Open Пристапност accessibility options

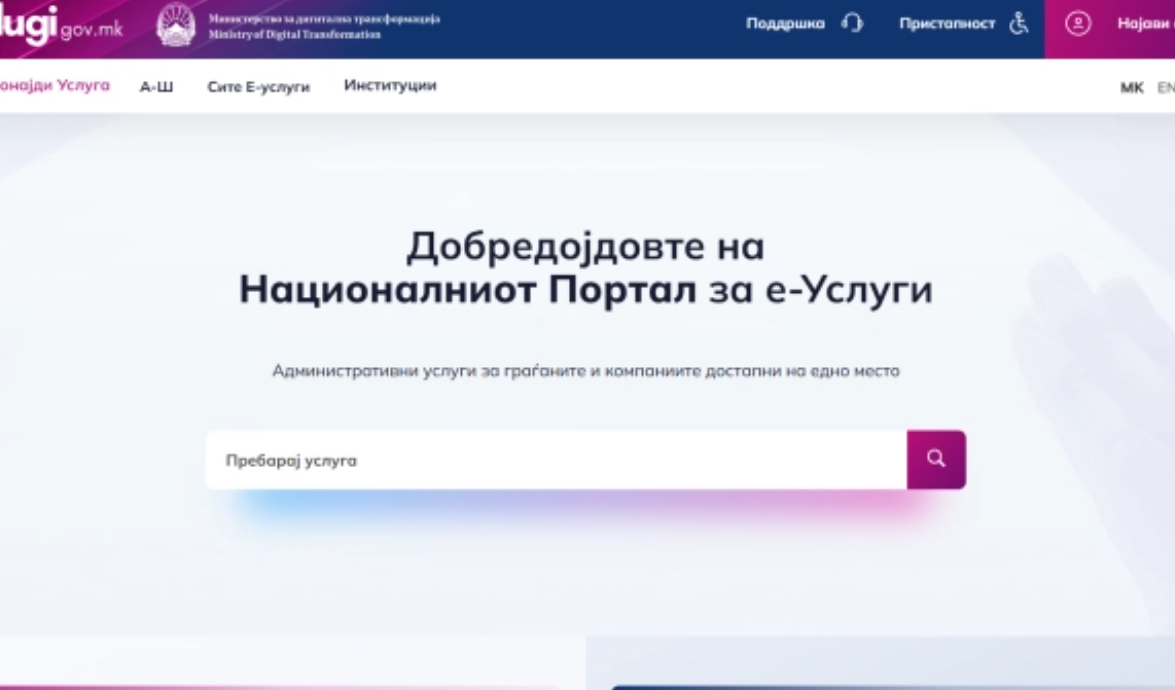click(x=946, y=25)
